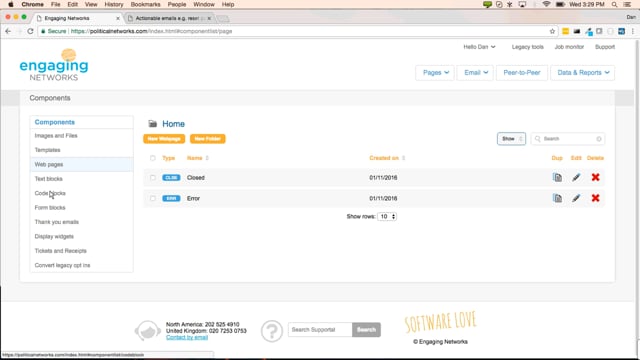Screen dimensions: 640x360
Task: Open the Email dropdown menu
Action: tap(475, 73)
